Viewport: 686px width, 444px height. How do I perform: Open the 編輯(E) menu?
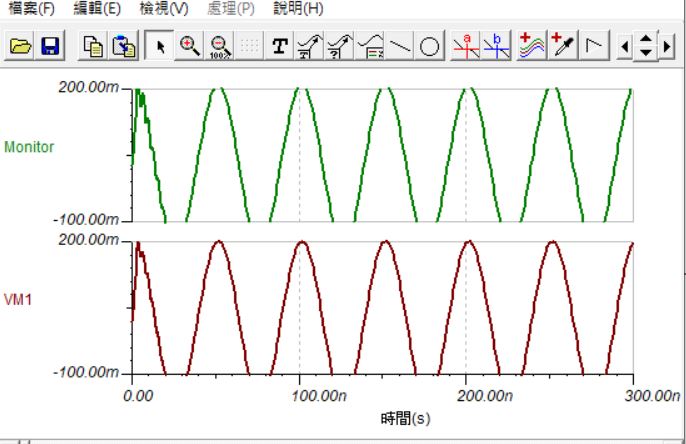click(x=97, y=8)
